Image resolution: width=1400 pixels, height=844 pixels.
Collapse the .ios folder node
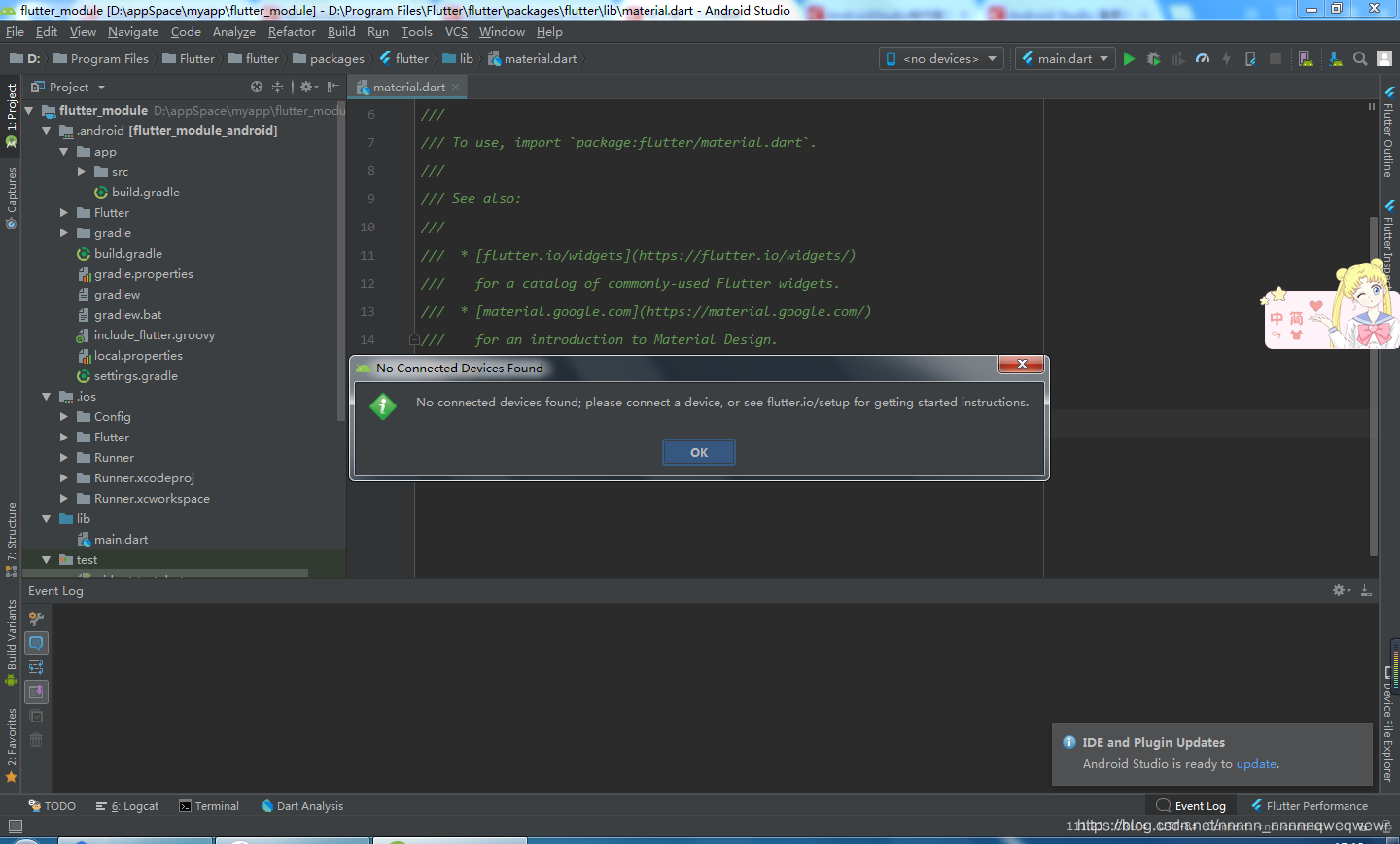coord(46,396)
